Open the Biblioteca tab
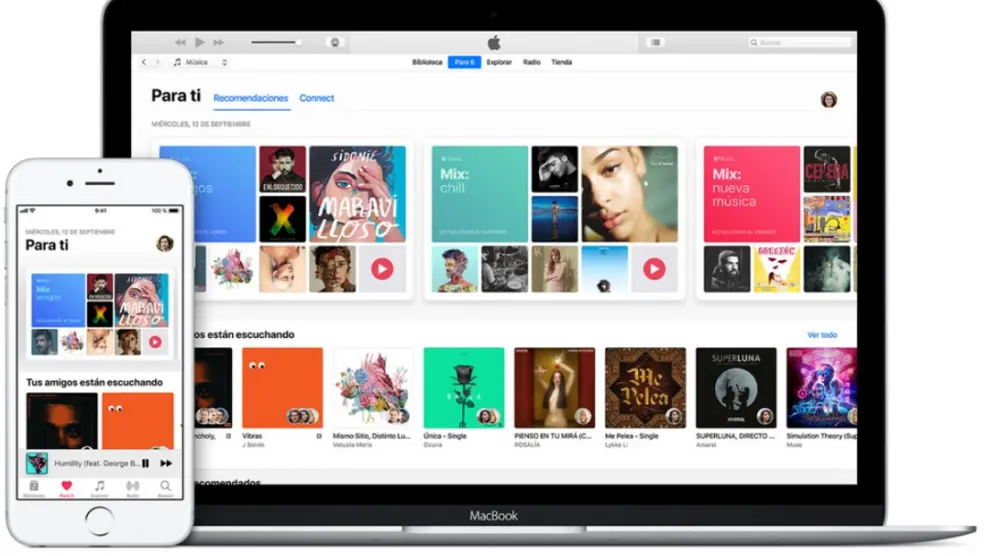Image resolution: width=990 pixels, height=556 pixels. click(x=427, y=62)
